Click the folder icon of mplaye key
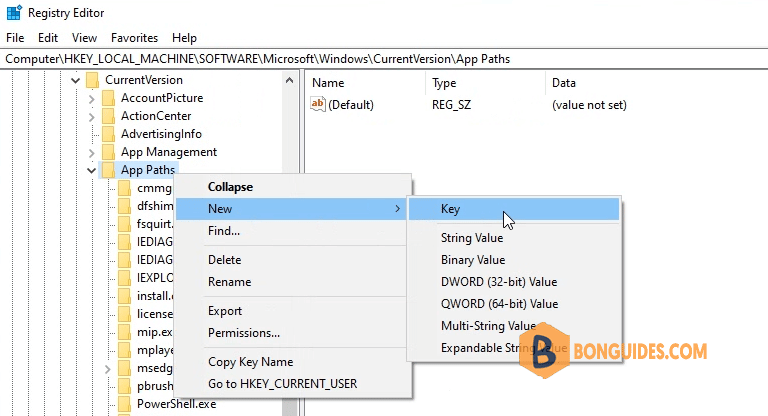The image size is (768, 416). (x=124, y=350)
